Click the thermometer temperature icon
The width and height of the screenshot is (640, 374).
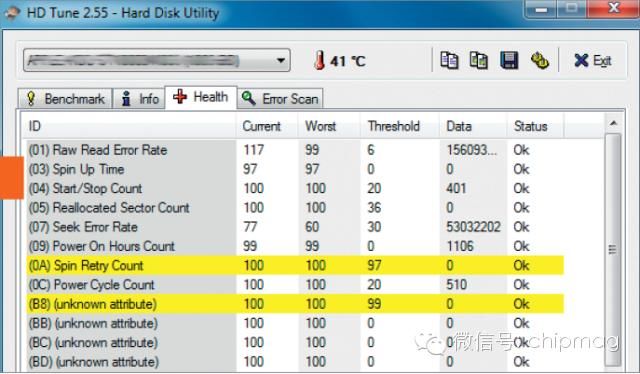pos(320,60)
